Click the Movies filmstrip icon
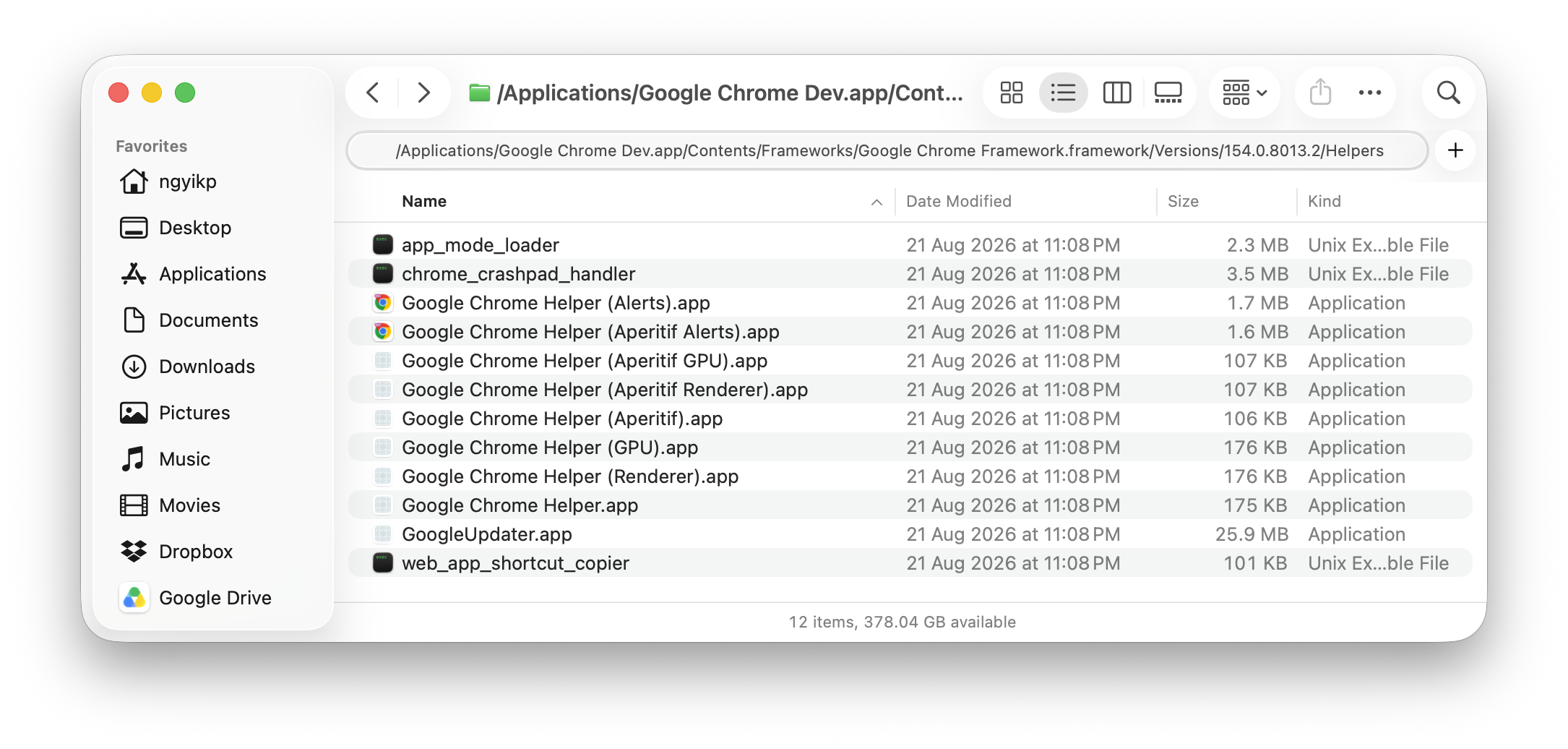 coord(134,505)
